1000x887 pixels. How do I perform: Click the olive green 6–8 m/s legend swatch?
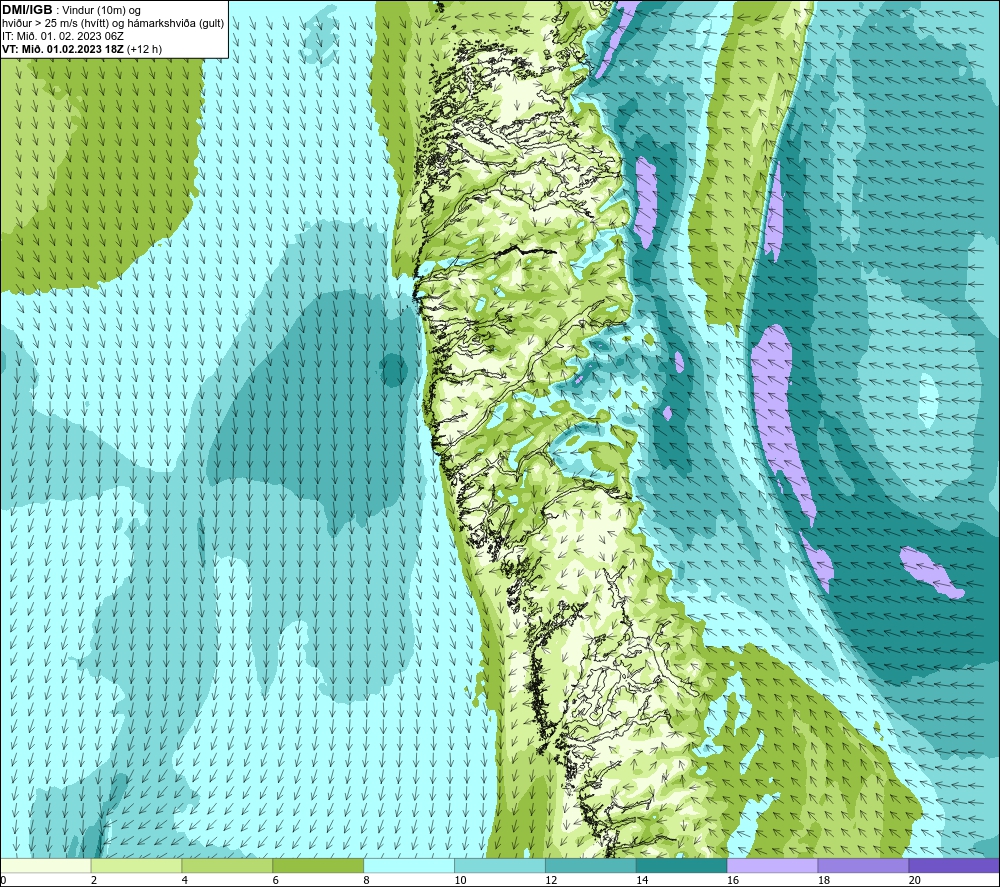(318, 866)
